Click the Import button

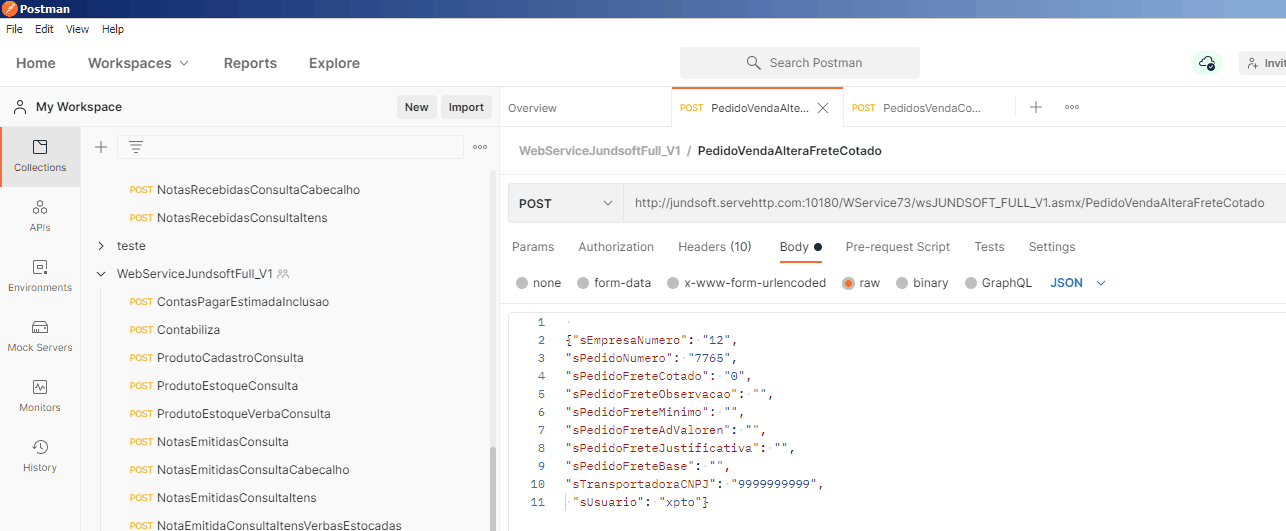466,107
